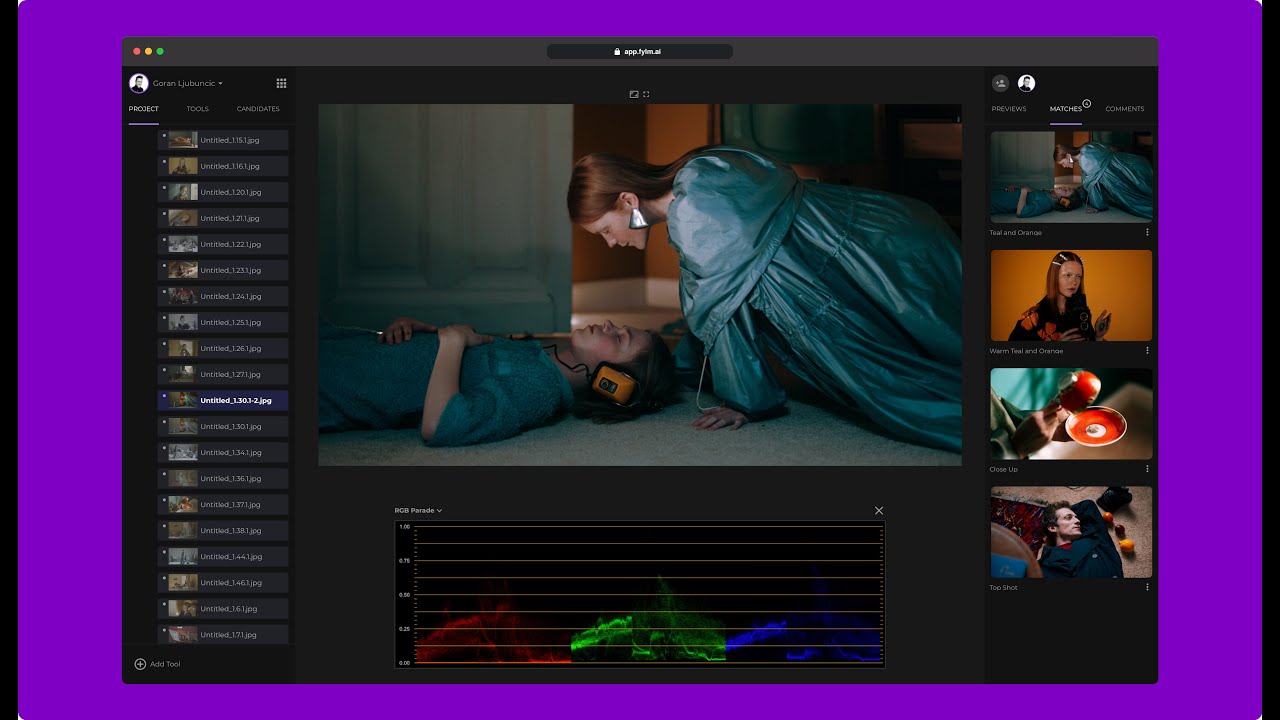Screen dimensions: 1280x720
Task: Click the browser address bar app.fylm.ai
Action: (x=640, y=52)
